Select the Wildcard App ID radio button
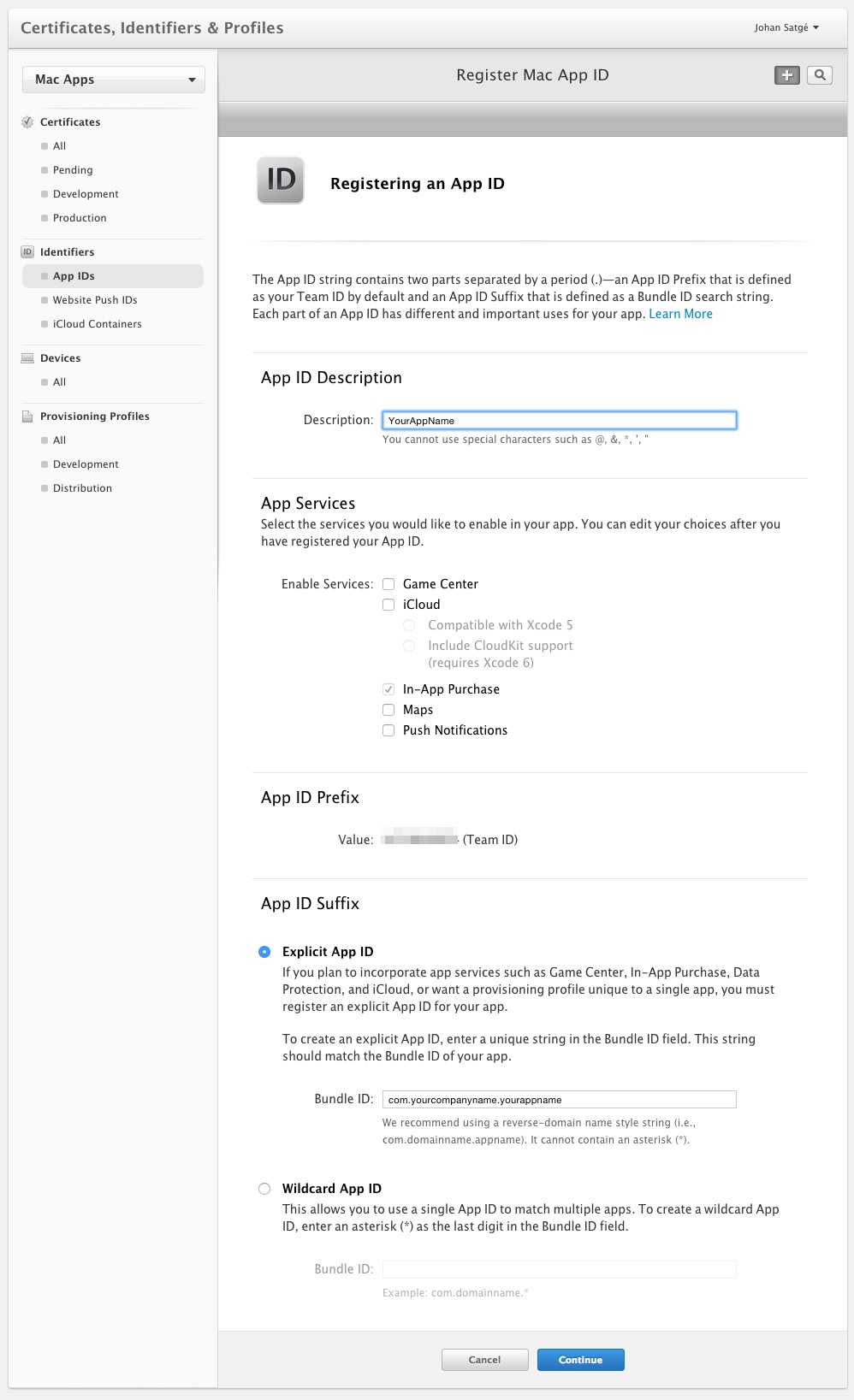Screen dimensions: 854x1400 point(264,1189)
